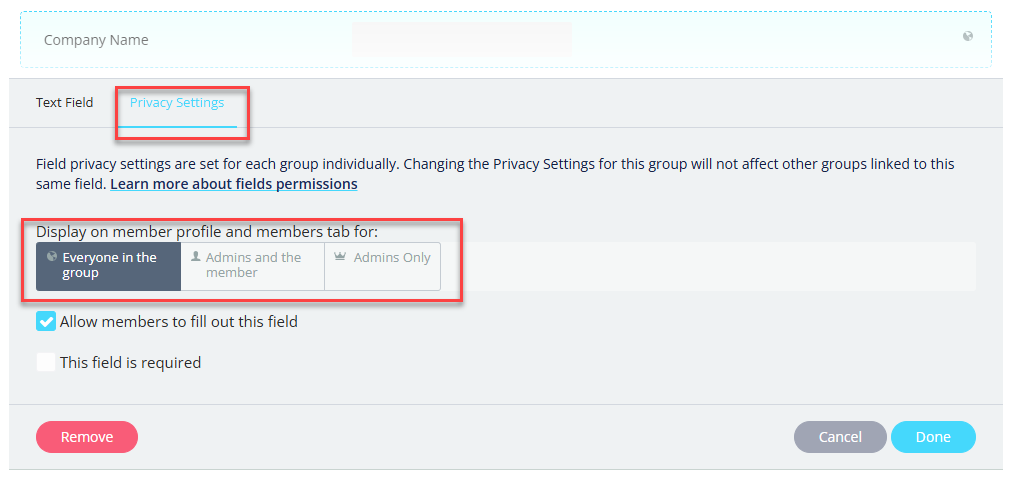Enable This field is required checkbox
The width and height of the screenshot is (1013, 482).
click(x=46, y=362)
